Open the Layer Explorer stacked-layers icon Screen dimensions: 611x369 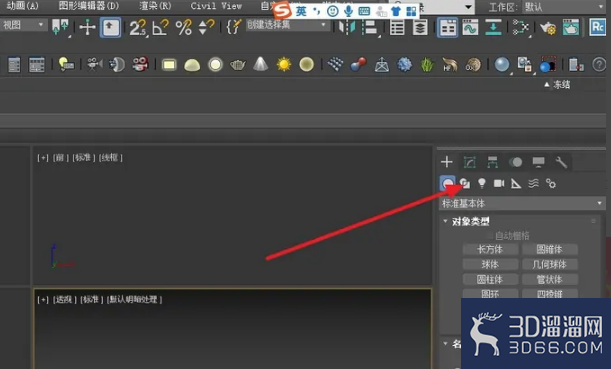tap(420, 28)
